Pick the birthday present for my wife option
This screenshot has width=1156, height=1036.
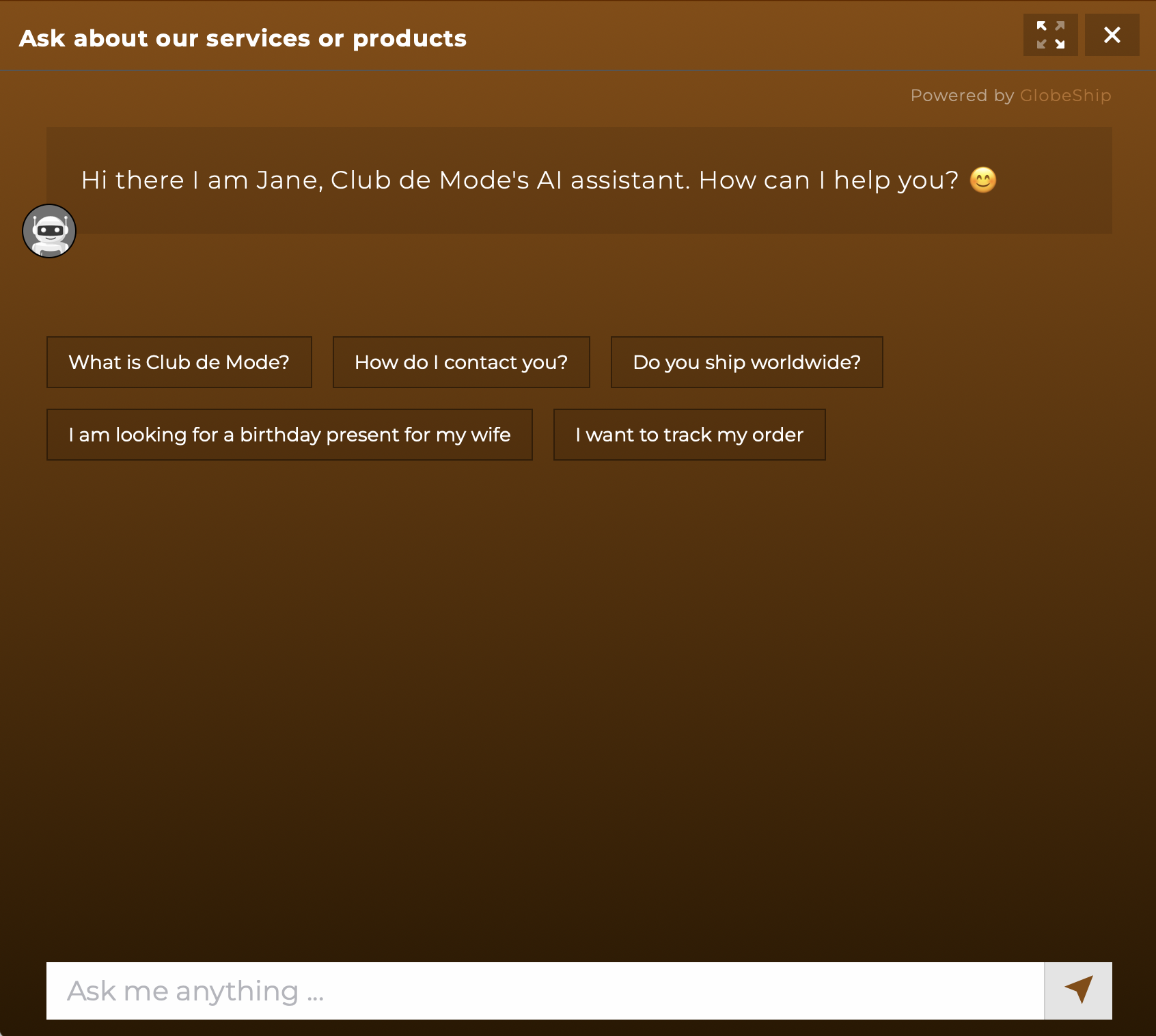(290, 435)
